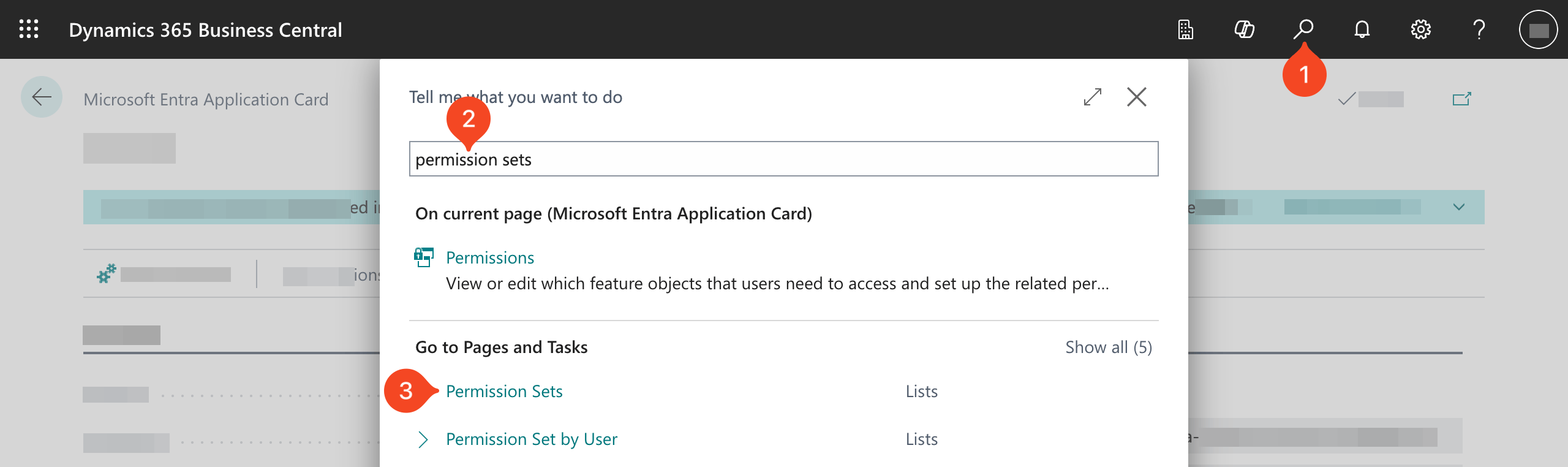1568x467 pixels.
Task: Open settings gear menu
Action: [x=1420, y=29]
